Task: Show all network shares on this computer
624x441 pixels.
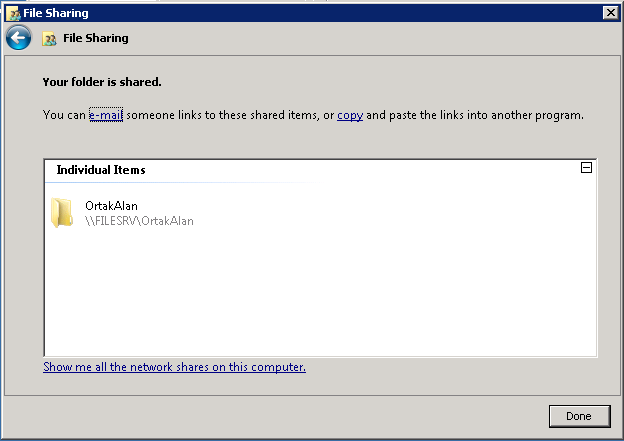Action: (x=175, y=367)
